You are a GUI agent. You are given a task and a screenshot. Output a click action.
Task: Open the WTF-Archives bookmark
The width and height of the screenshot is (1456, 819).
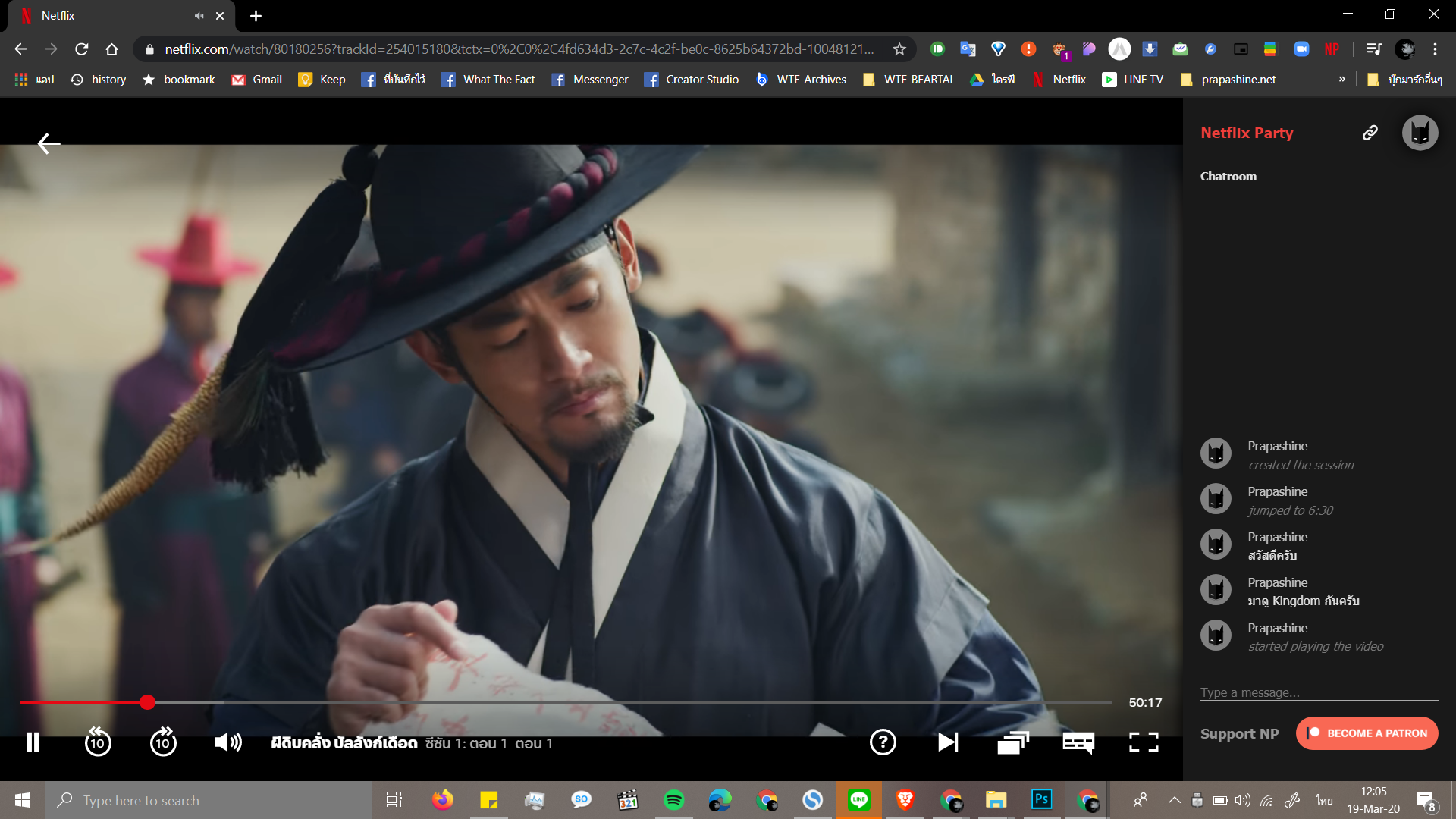coord(801,80)
